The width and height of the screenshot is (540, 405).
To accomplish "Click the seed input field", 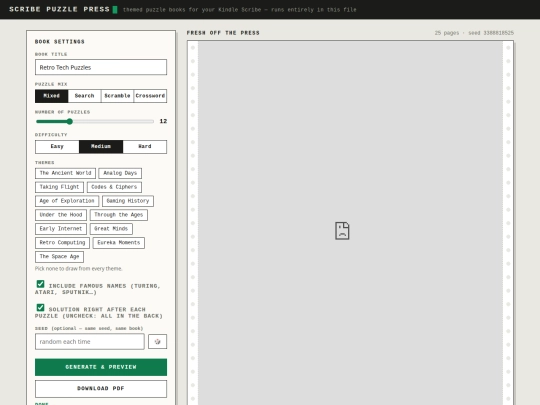I will 90,342.
